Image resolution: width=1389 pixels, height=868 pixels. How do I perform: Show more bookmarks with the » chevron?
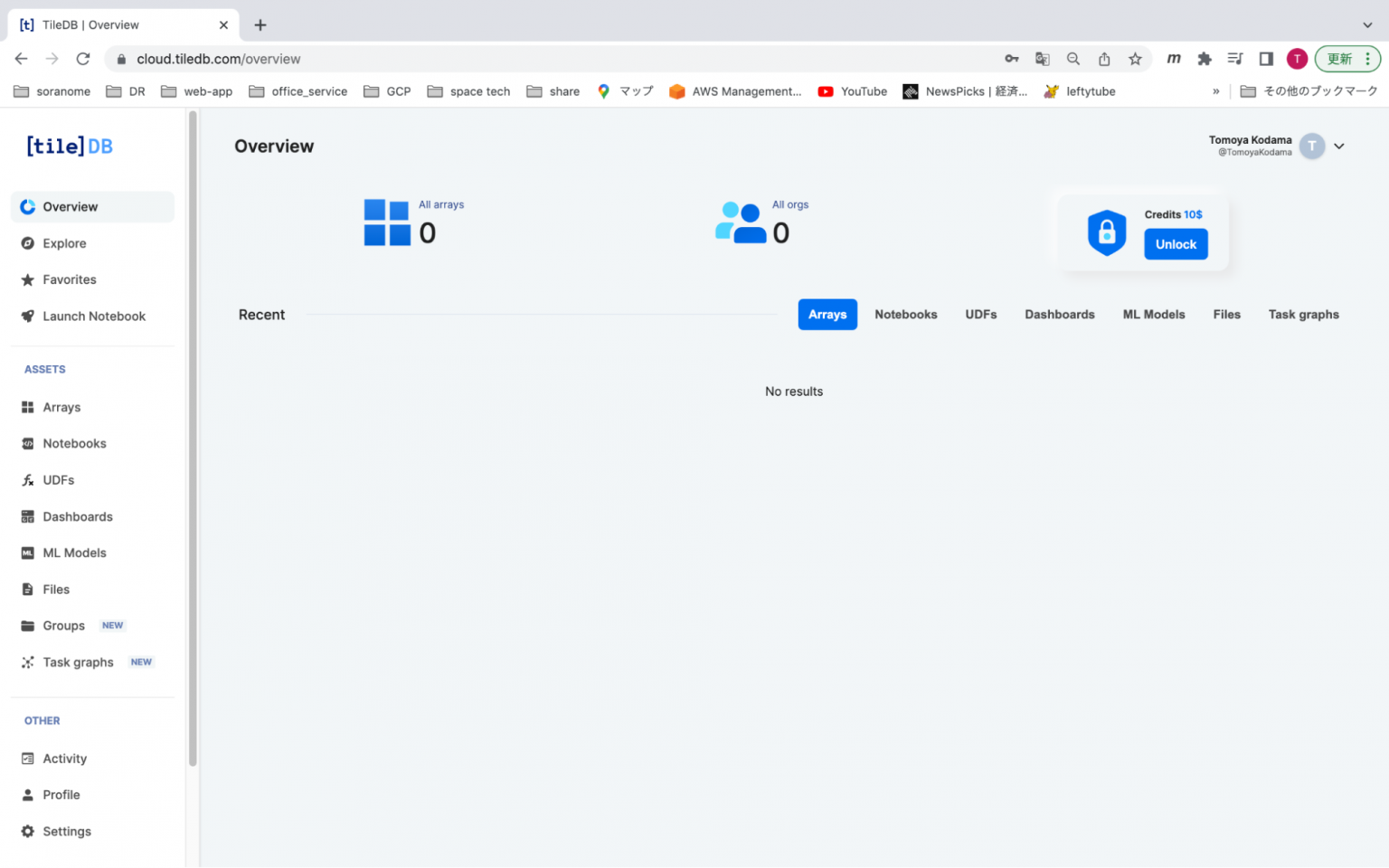click(x=1216, y=91)
